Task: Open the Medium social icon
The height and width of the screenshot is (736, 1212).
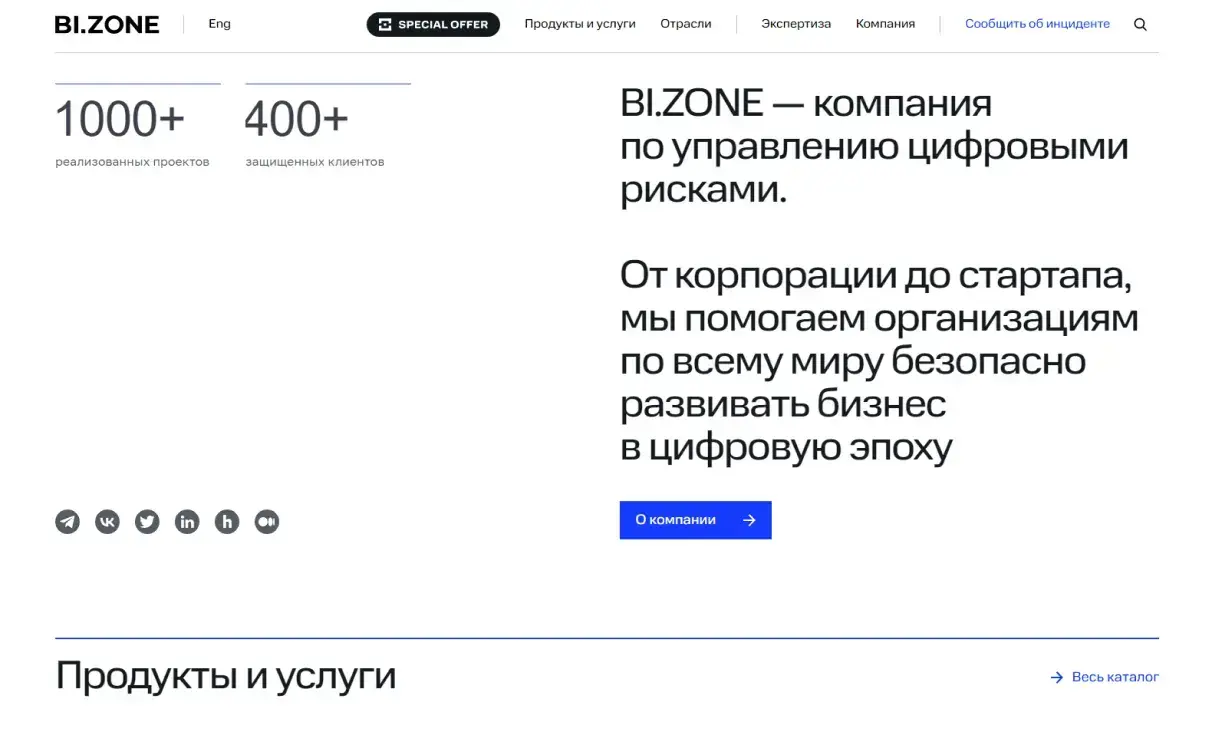Action: (267, 521)
